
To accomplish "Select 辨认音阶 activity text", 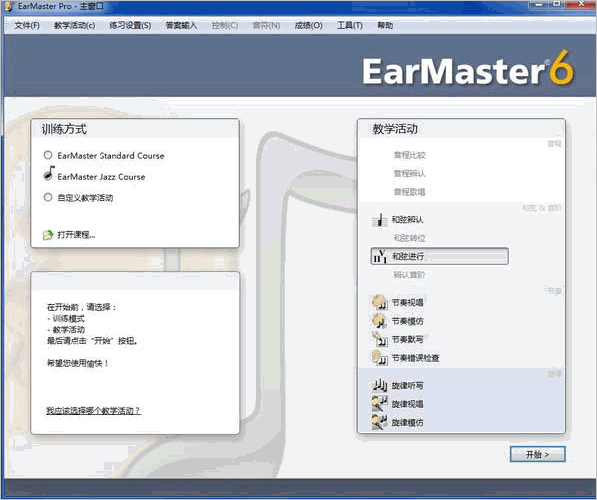I will 409,275.
